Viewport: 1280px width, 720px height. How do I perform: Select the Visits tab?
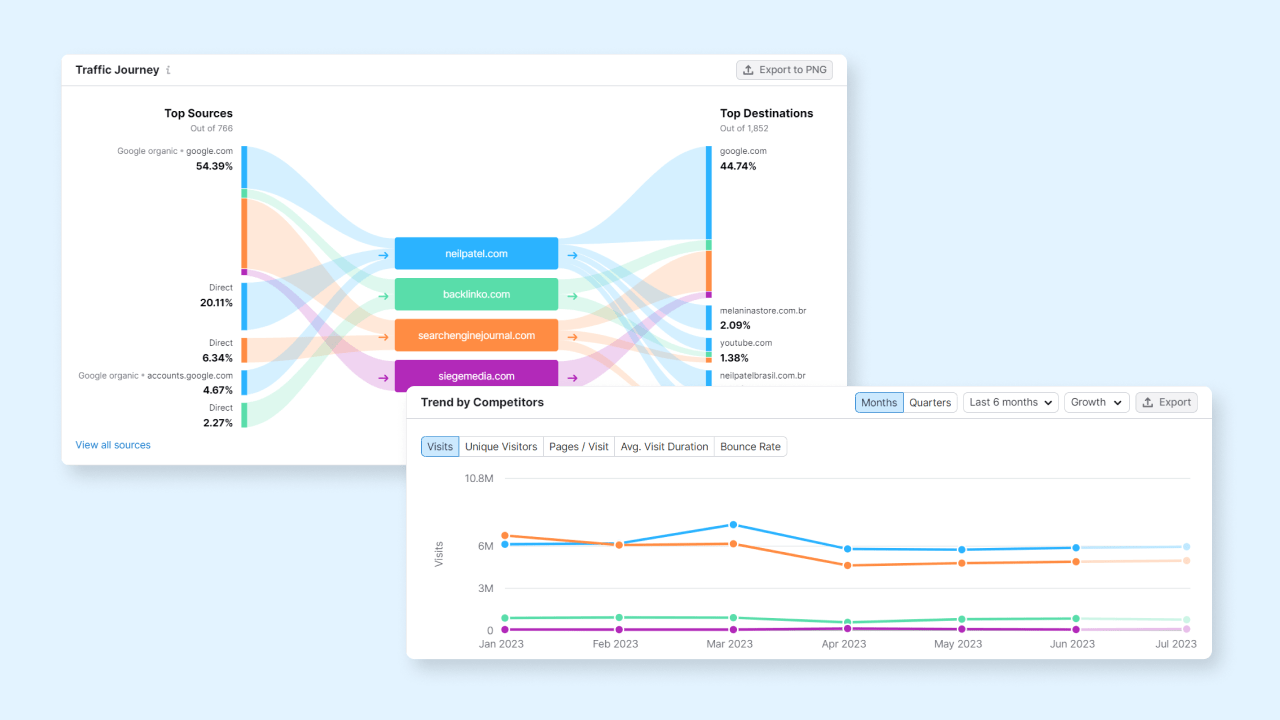pyautogui.click(x=440, y=447)
